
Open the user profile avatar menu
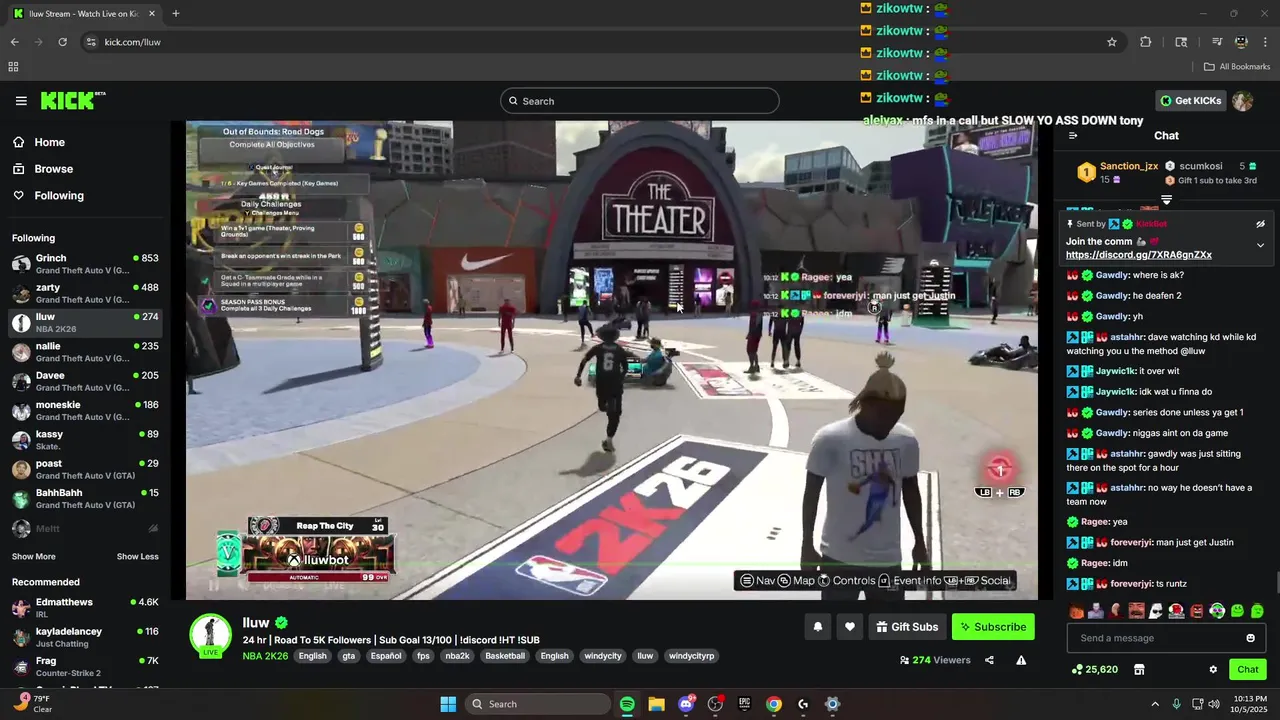coord(1243,101)
